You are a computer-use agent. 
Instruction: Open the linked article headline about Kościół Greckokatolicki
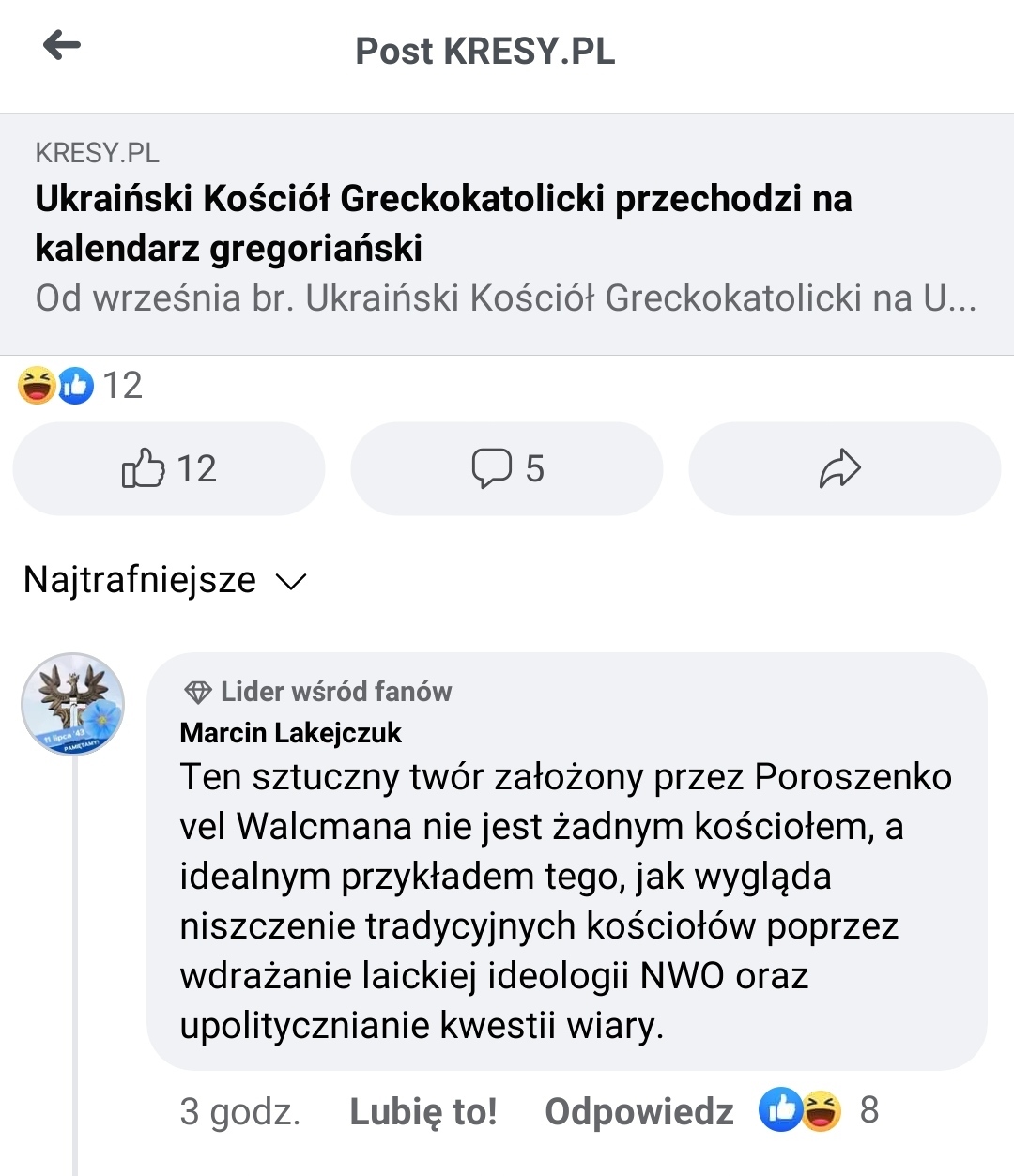click(443, 223)
